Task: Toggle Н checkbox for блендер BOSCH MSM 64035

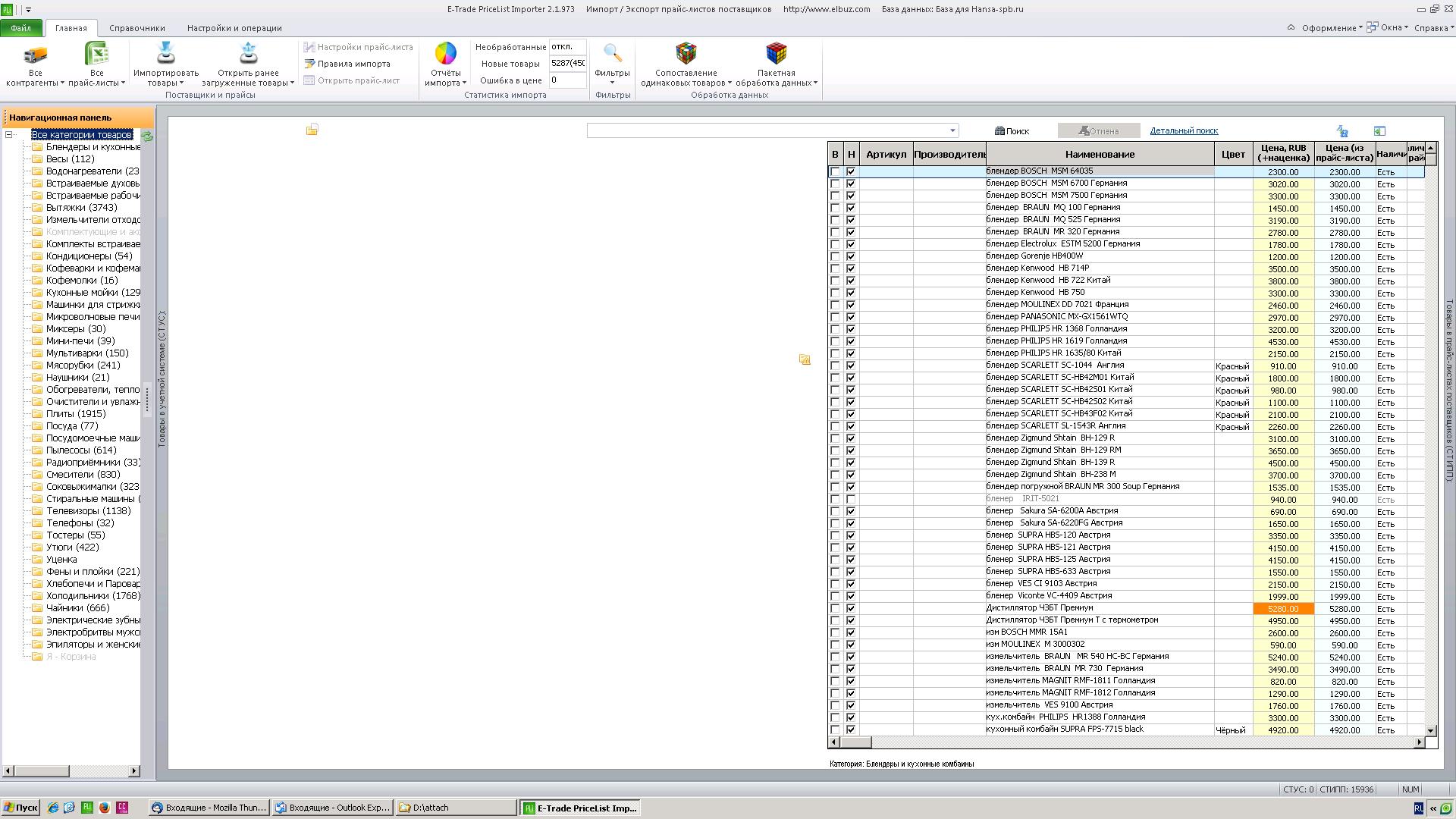Action: 851,172
